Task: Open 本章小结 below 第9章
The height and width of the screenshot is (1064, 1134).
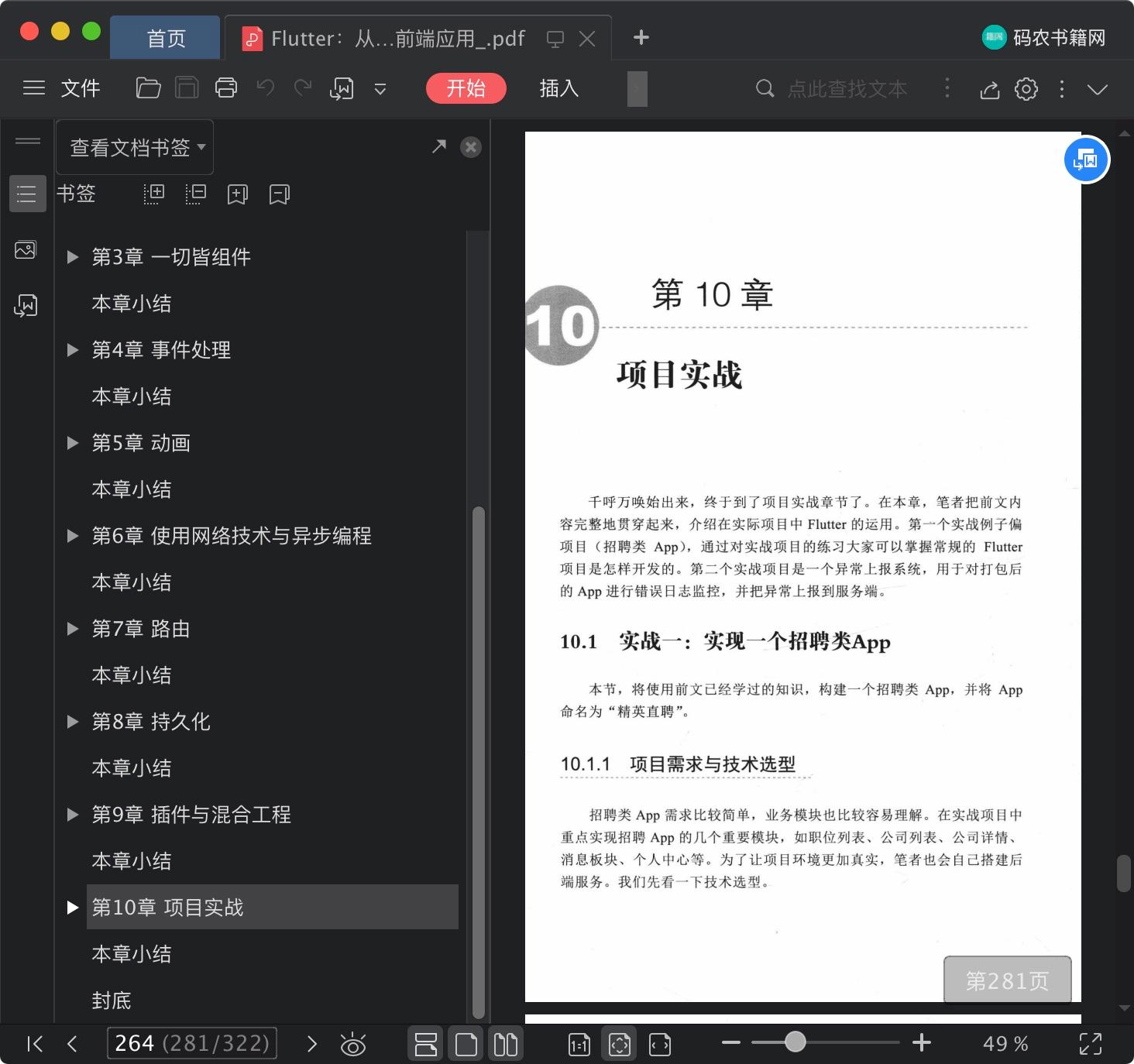Action: click(132, 861)
